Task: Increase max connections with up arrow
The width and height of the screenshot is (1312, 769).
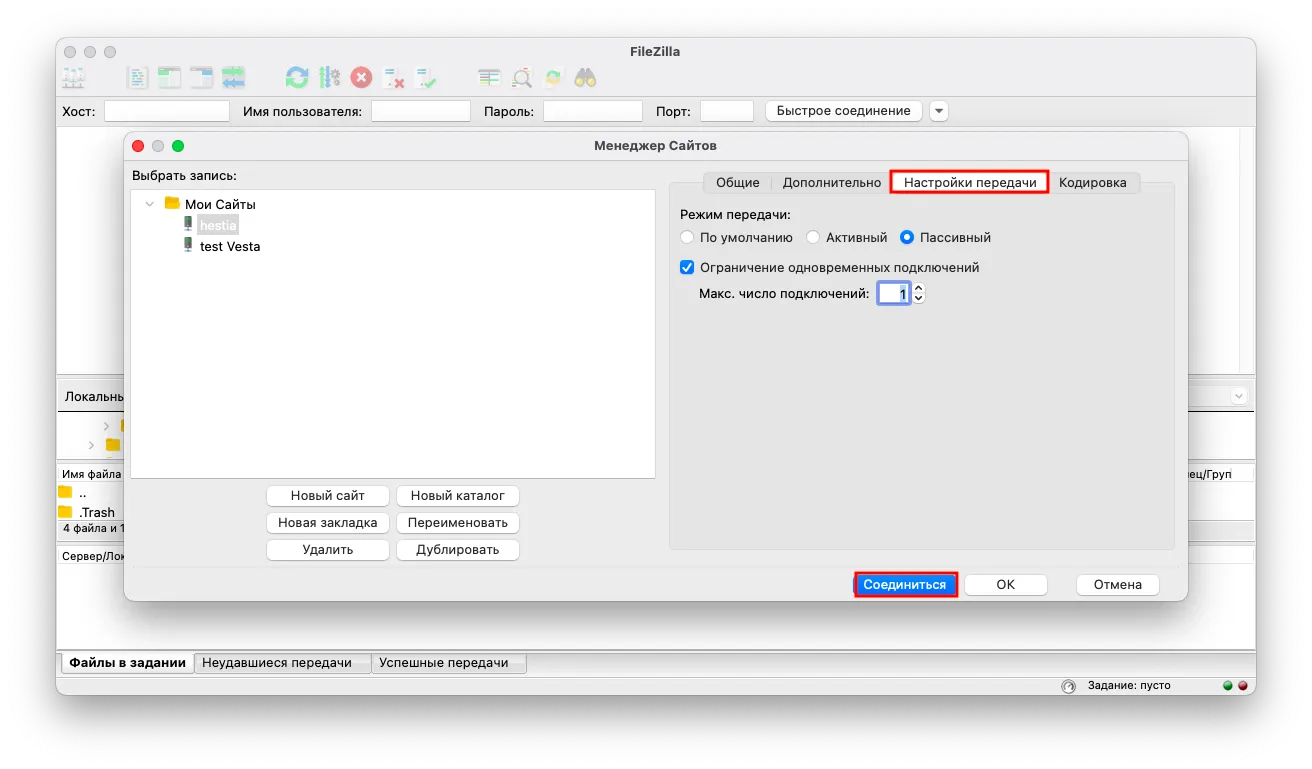Action: [x=919, y=289]
